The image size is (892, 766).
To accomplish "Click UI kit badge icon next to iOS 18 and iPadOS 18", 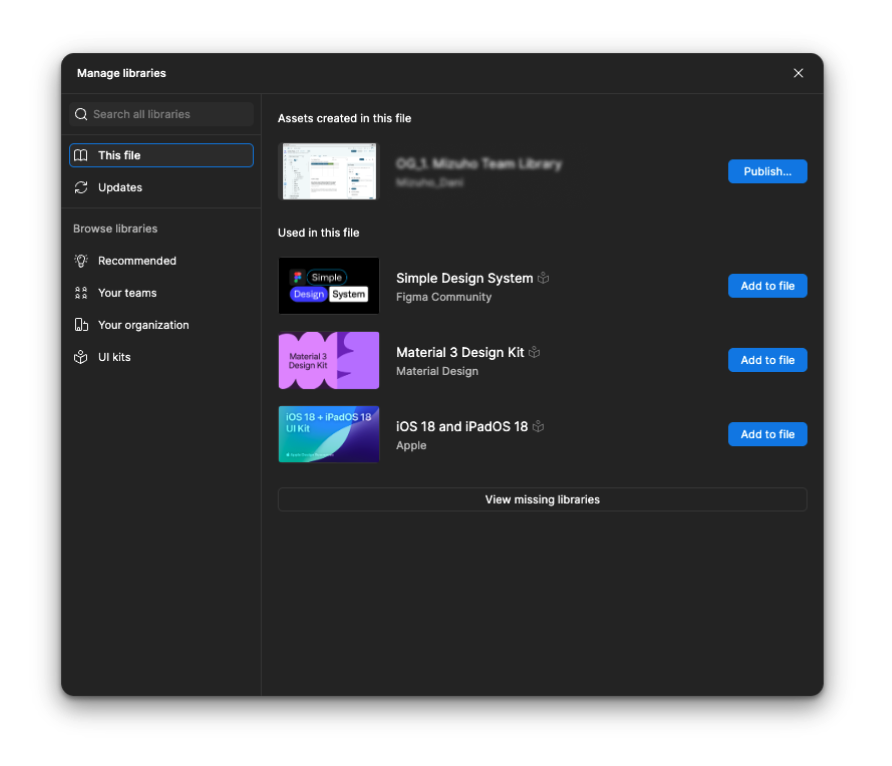I will coord(538,427).
